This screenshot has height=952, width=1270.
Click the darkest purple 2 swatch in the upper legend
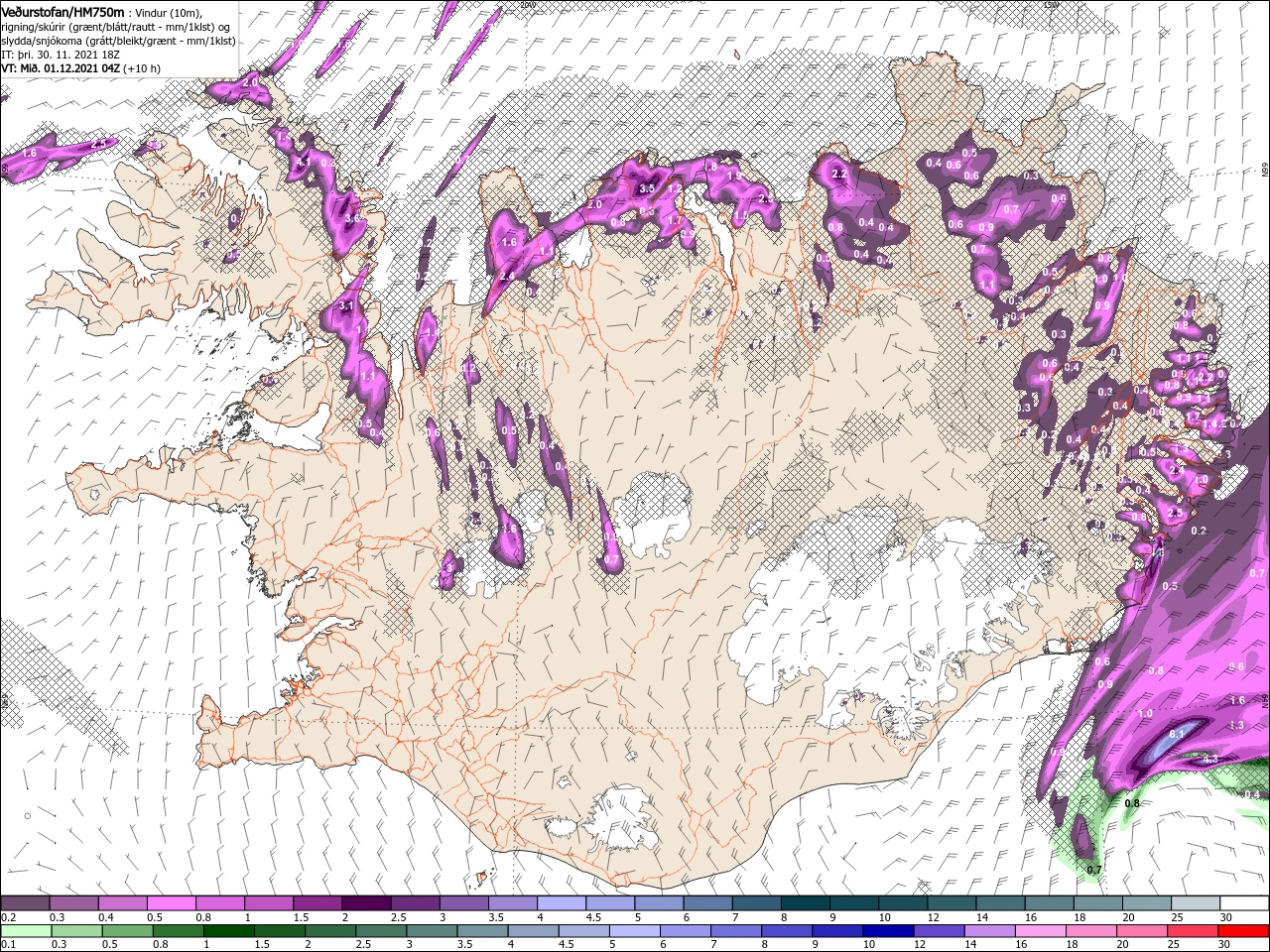365,903
